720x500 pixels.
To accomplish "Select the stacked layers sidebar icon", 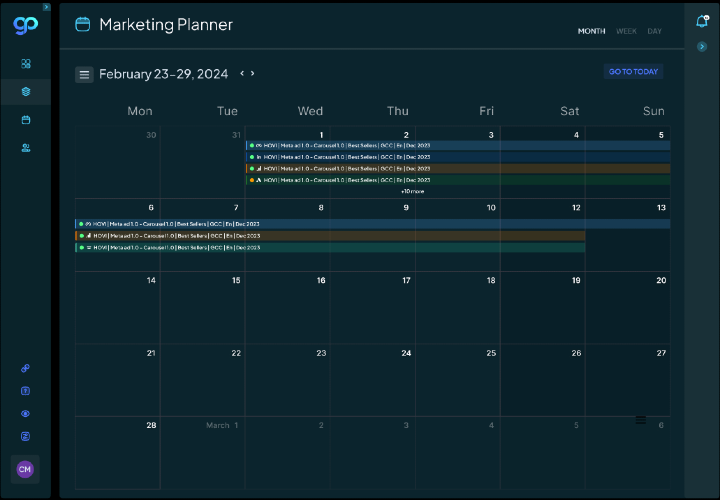I will click(26, 92).
